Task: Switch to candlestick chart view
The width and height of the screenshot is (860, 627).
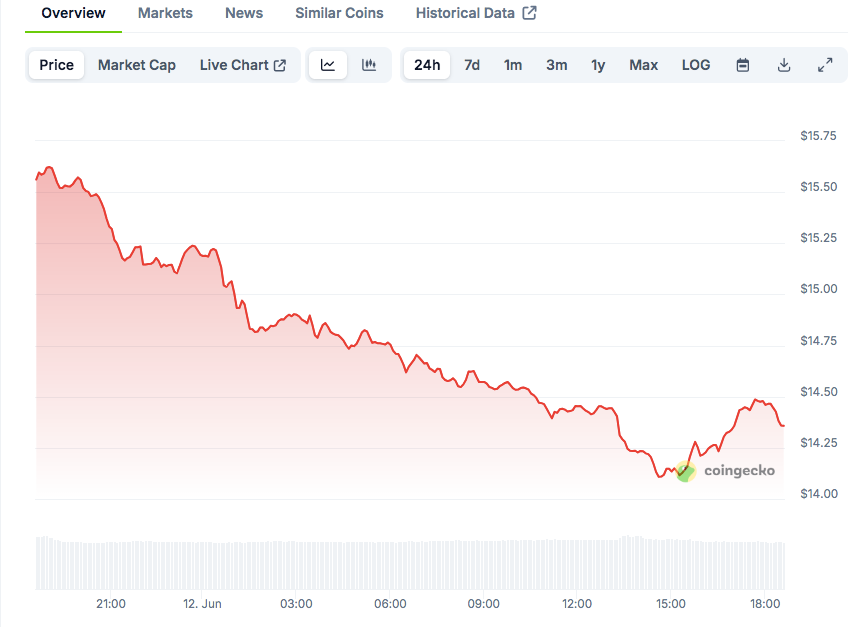Action: point(369,65)
